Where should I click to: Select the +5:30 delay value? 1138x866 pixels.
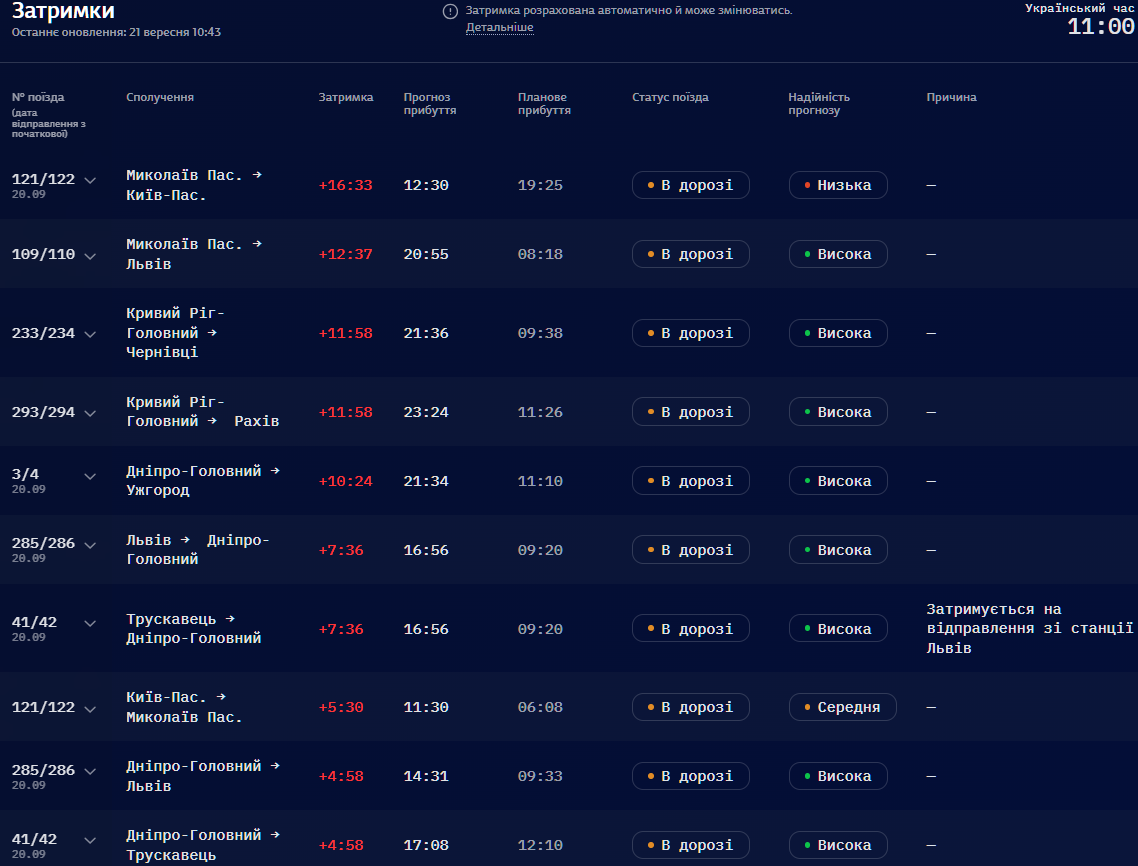341,707
